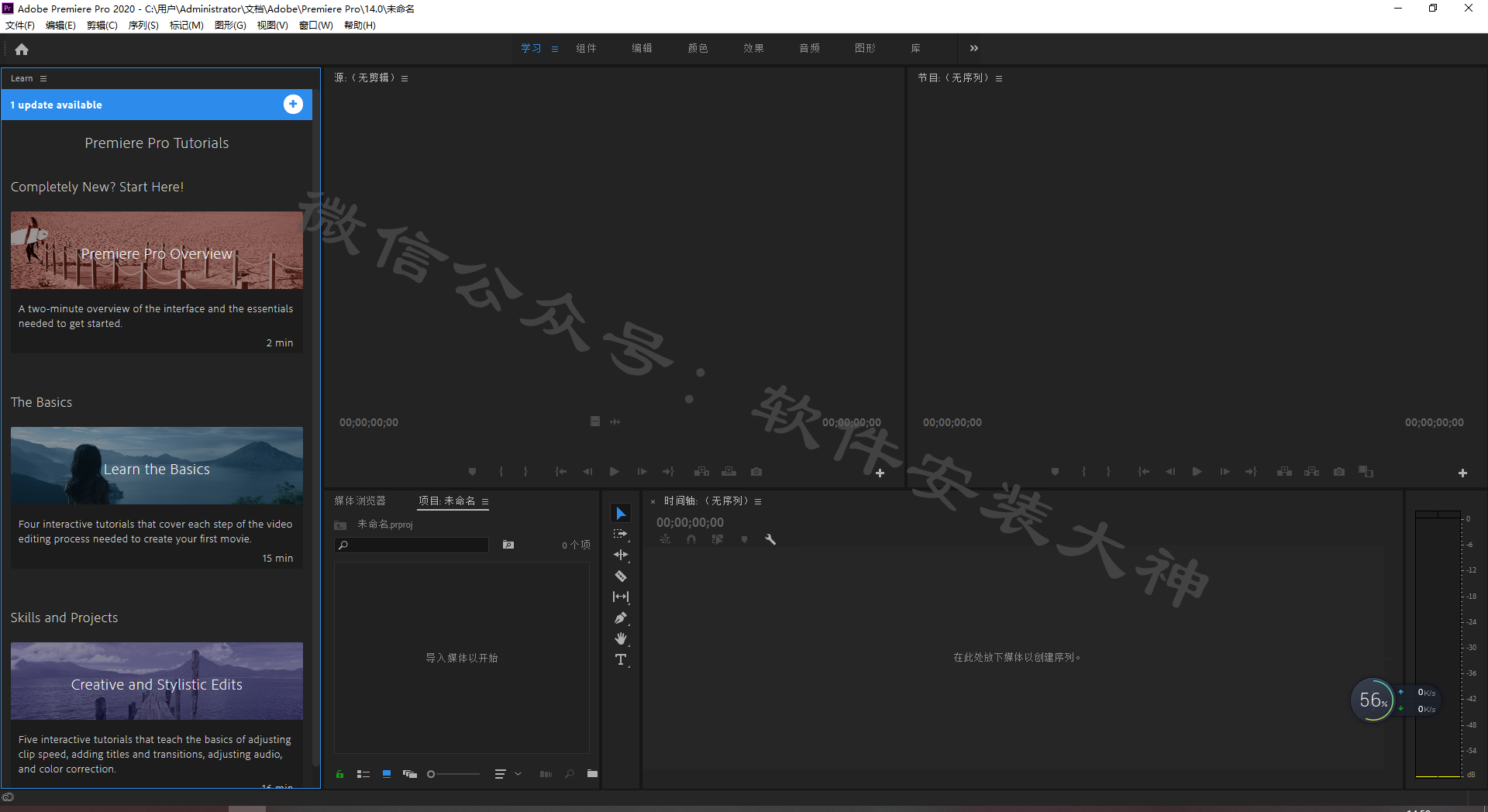Screen dimensions: 1488x812
Task: Open sort icons dropdown arrow
Action: point(518,774)
